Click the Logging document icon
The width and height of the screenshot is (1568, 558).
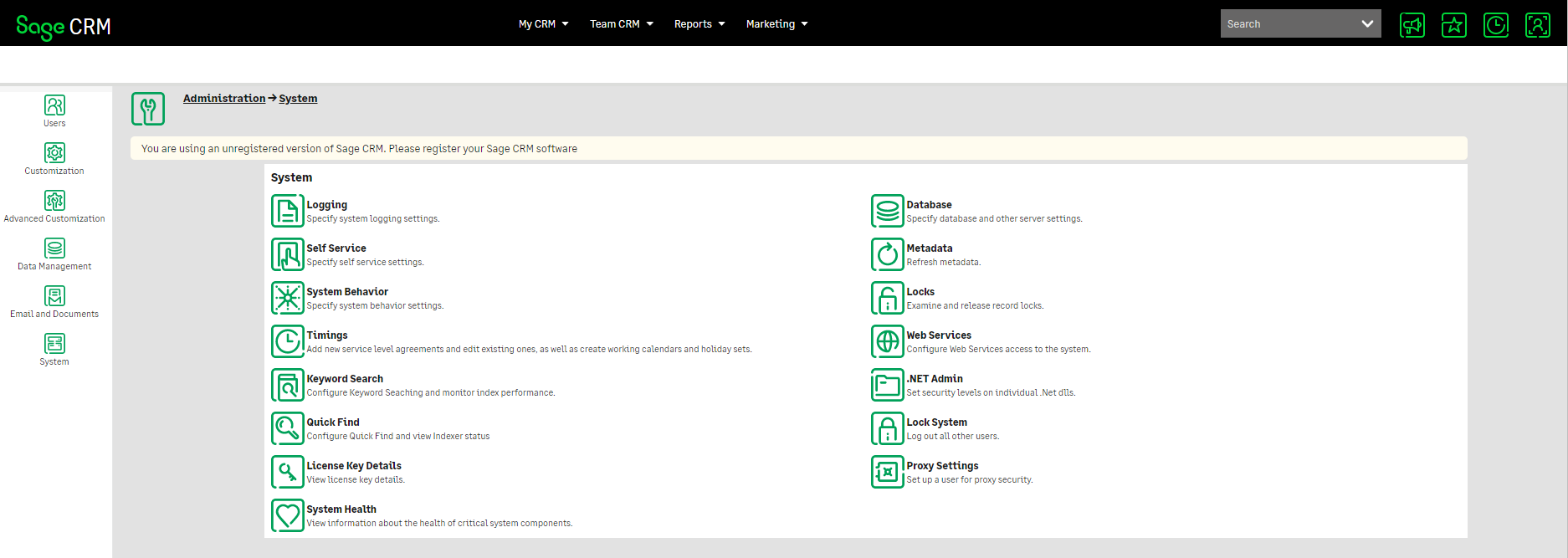pos(288,211)
